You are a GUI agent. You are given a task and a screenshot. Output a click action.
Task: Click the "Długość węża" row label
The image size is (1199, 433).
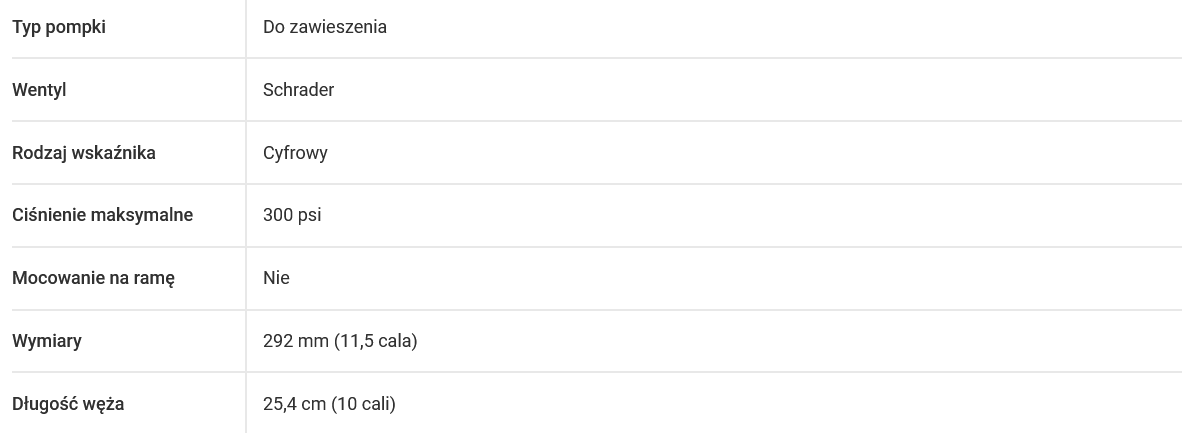click(x=68, y=404)
